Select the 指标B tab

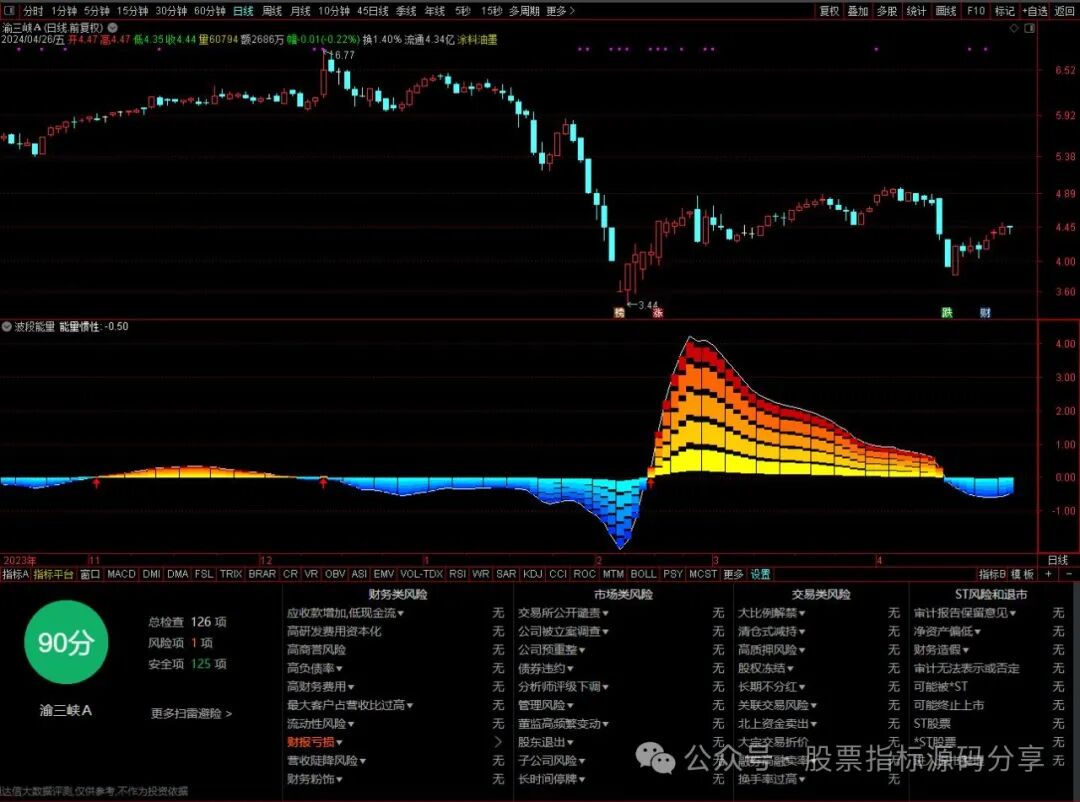click(992, 574)
